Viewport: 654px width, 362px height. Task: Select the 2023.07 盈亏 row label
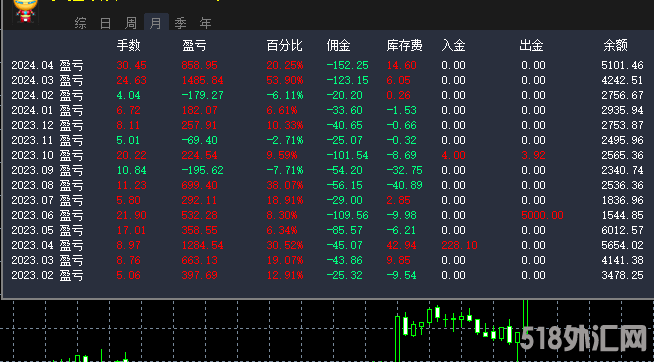(47, 201)
